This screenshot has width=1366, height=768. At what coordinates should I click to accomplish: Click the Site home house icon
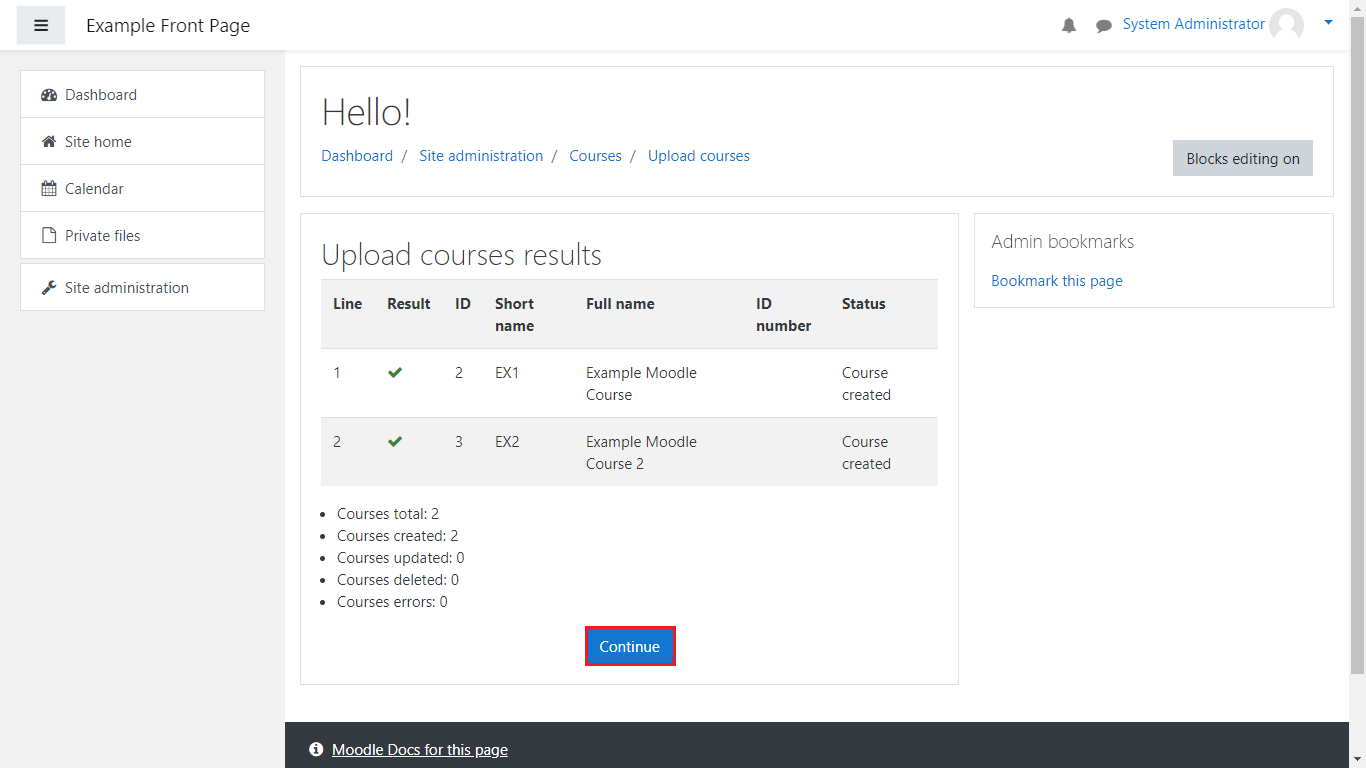click(x=49, y=142)
